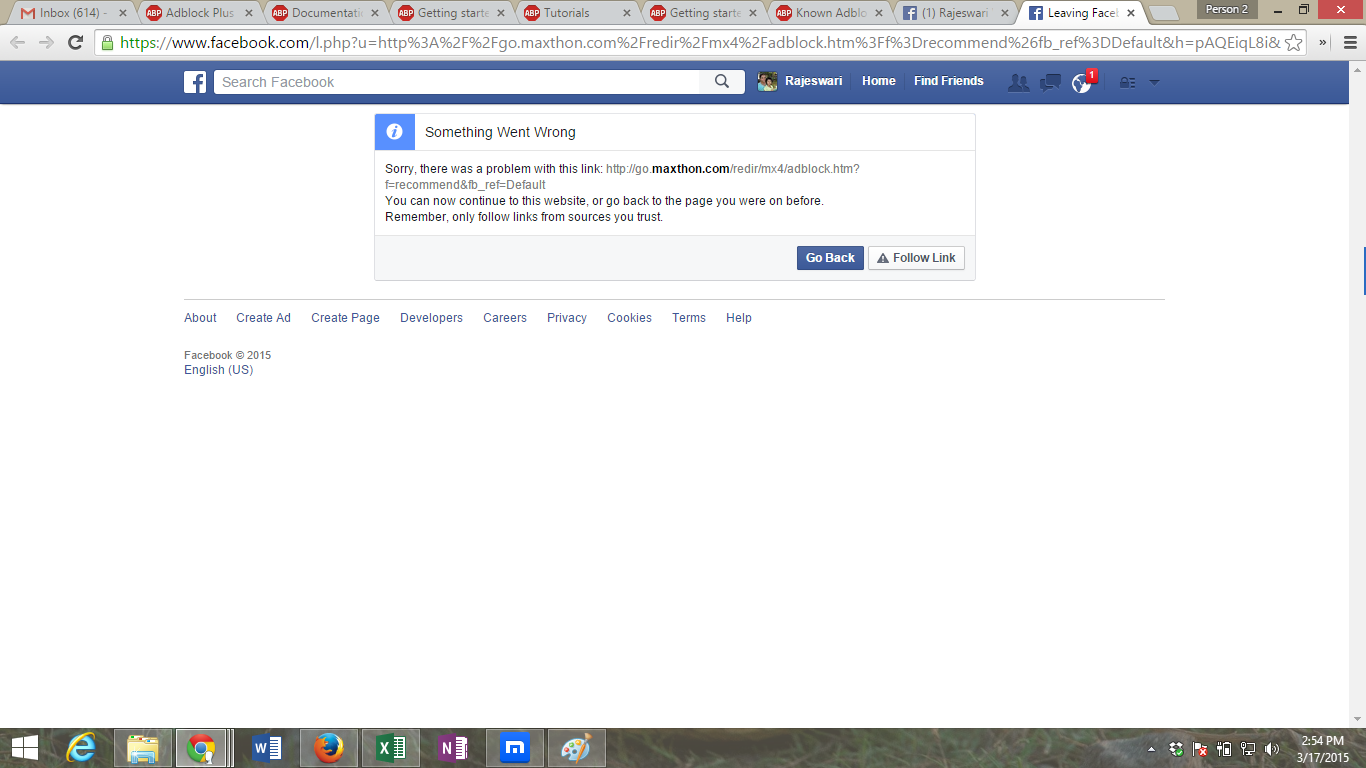Viewport: 1366px width, 768px height.
Task: Open the Windows Start button
Action: tap(24, 748)
